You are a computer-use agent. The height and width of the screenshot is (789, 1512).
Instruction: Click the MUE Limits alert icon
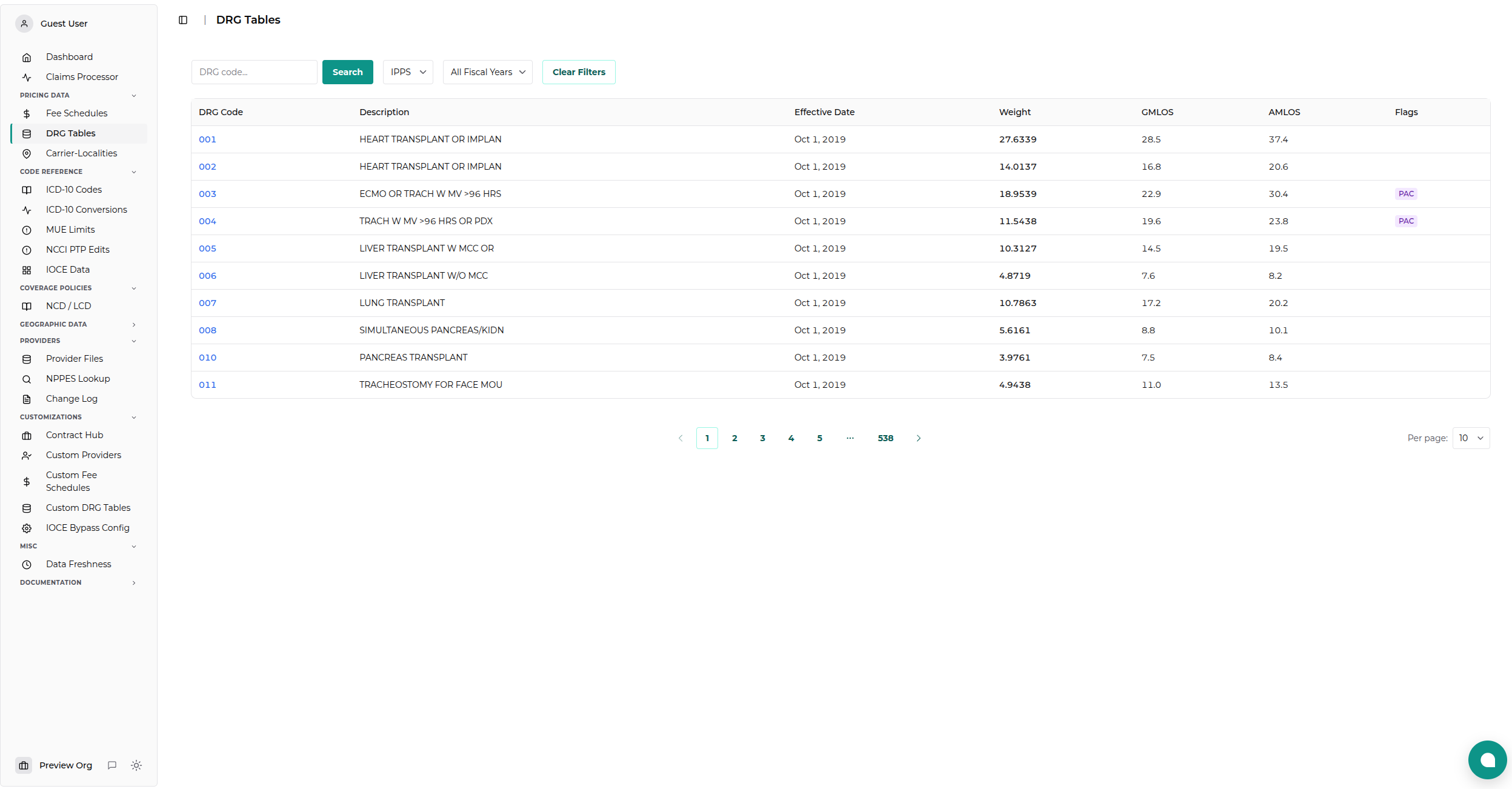[27, 230]
